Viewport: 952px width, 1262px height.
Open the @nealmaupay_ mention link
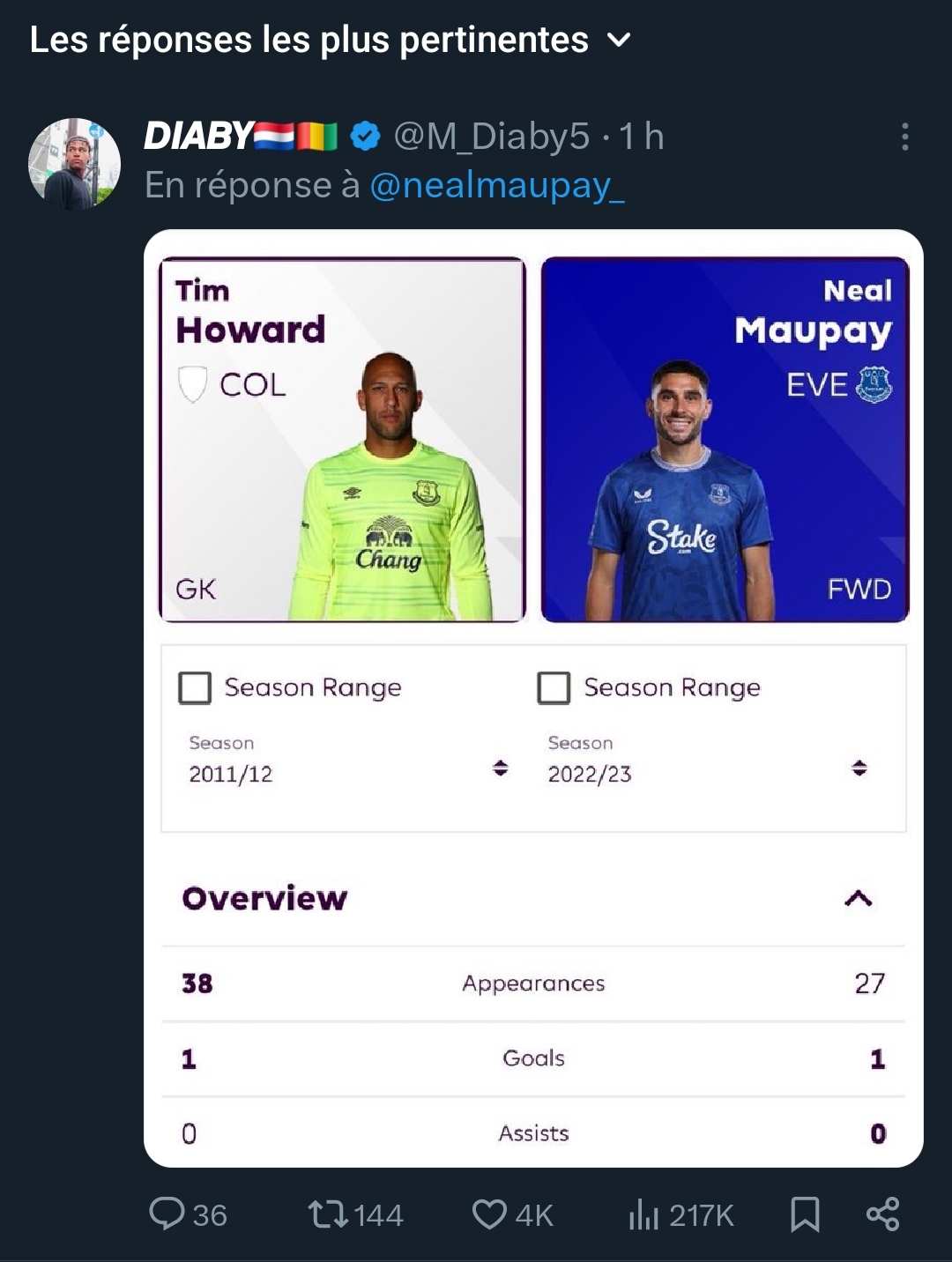497,186
